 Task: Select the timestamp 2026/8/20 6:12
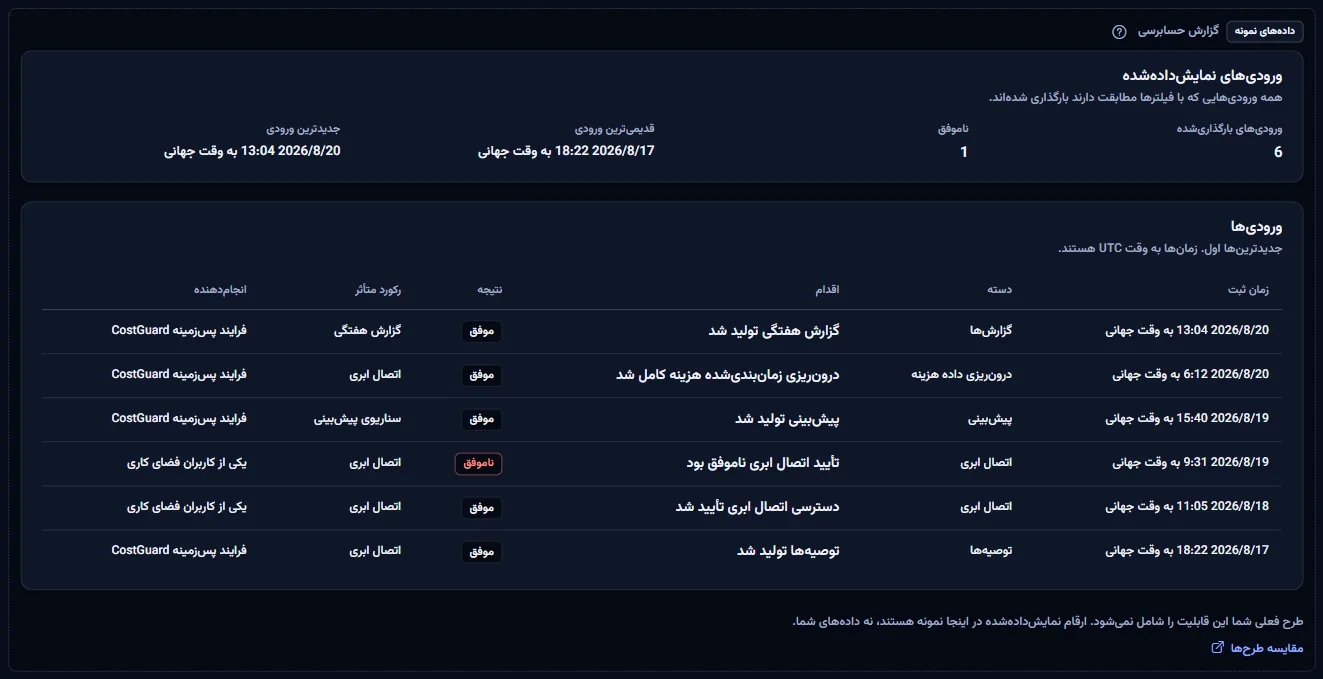point(1190,376)
